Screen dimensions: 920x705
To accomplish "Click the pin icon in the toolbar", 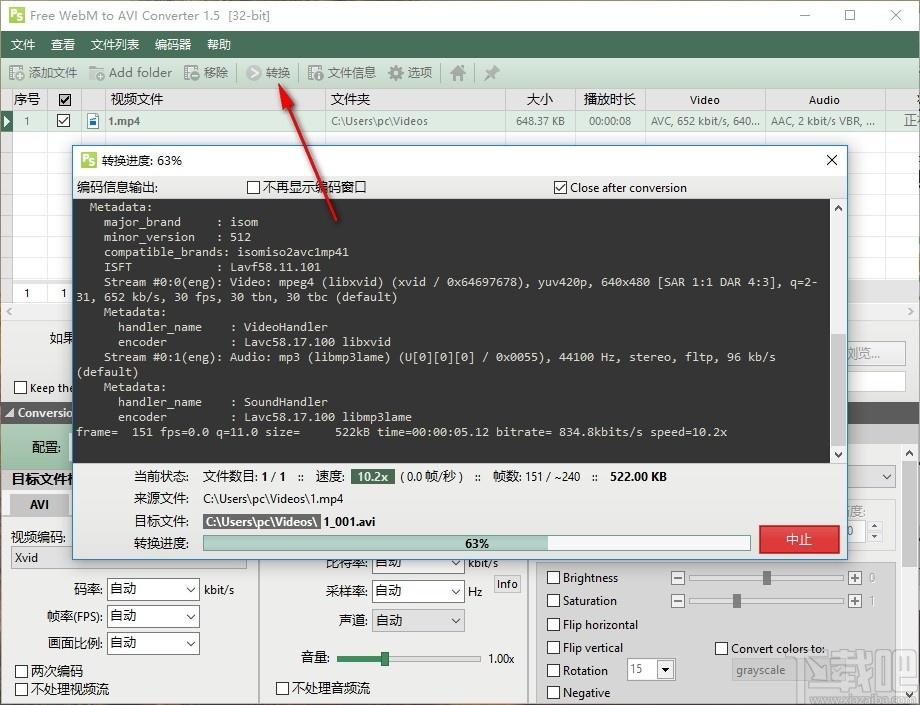I will 491,73.
